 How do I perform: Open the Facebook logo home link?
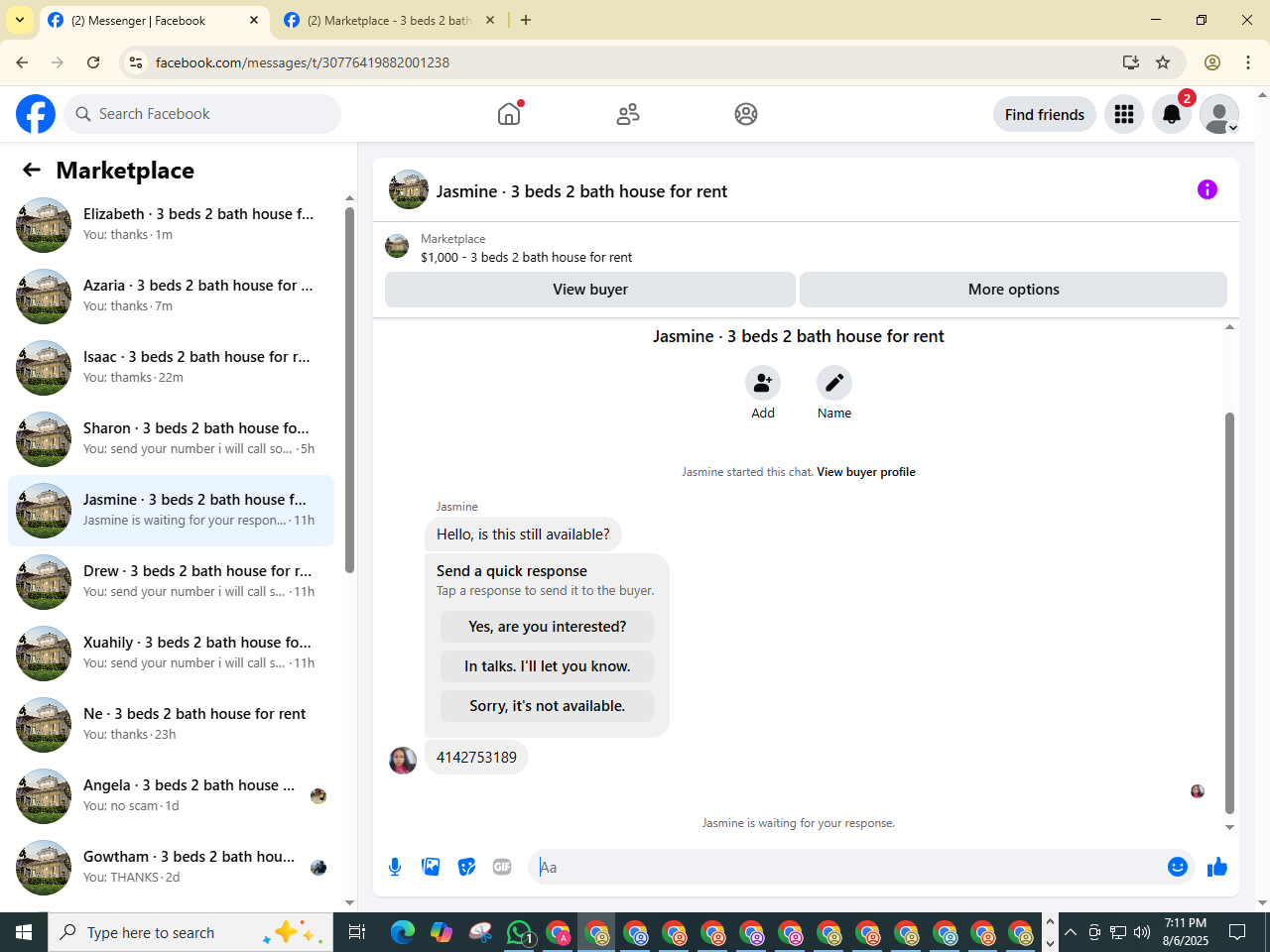pyautogui.click(x=36, y=114)
